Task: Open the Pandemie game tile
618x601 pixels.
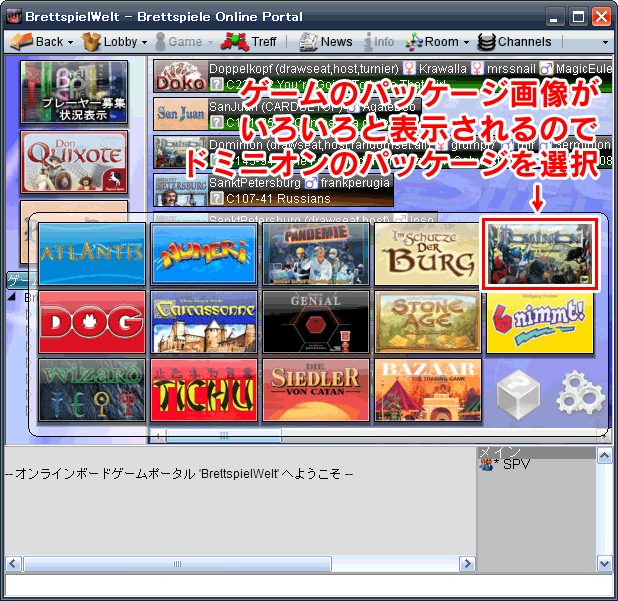Action: 316,253
